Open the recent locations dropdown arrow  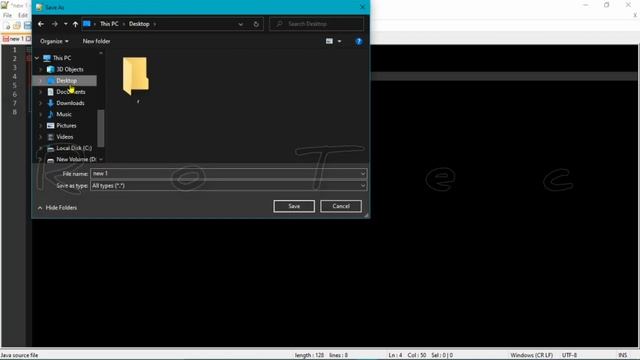65,24
